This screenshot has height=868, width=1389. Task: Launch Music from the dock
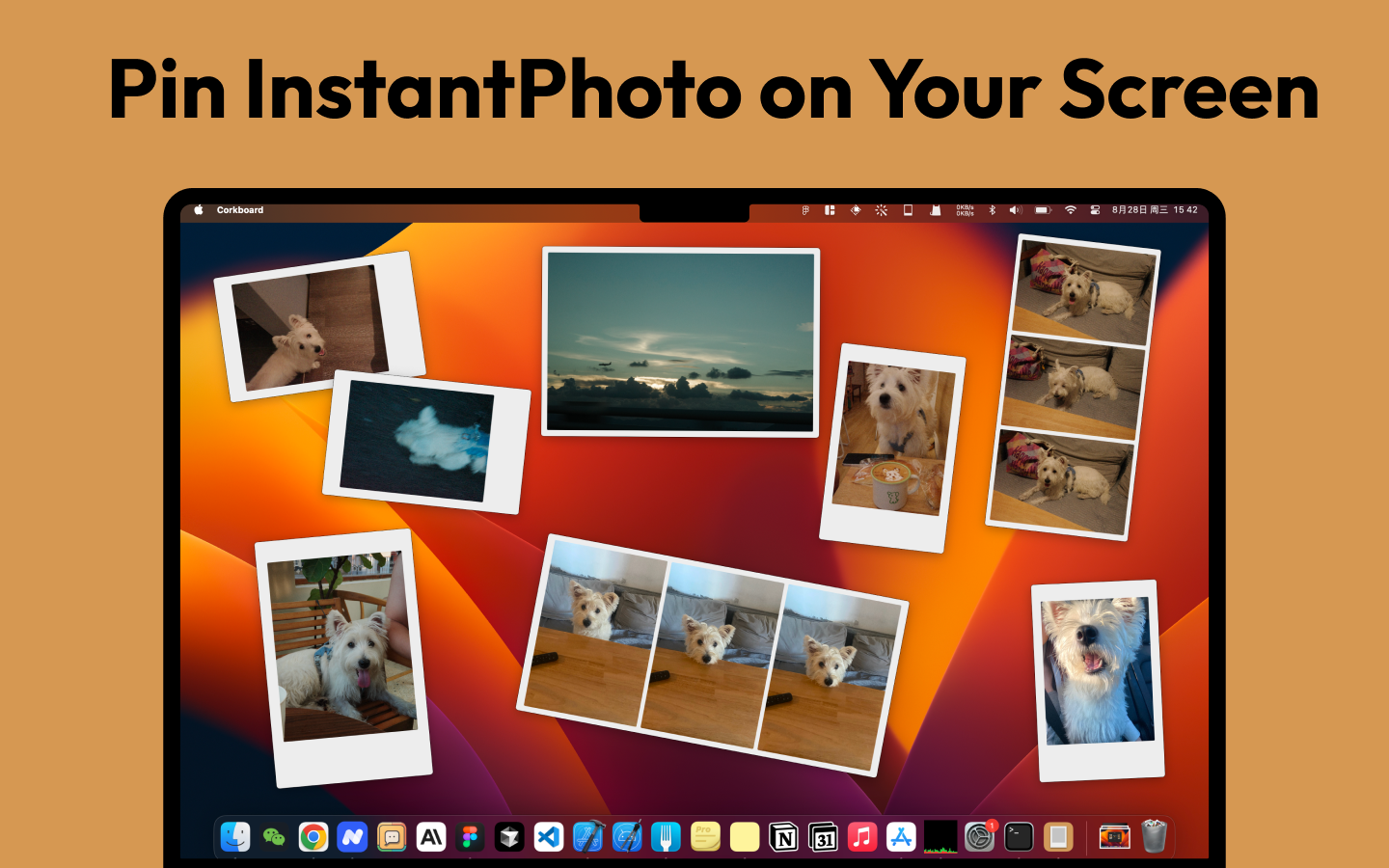pyautogui.click(x=862, y=836)
